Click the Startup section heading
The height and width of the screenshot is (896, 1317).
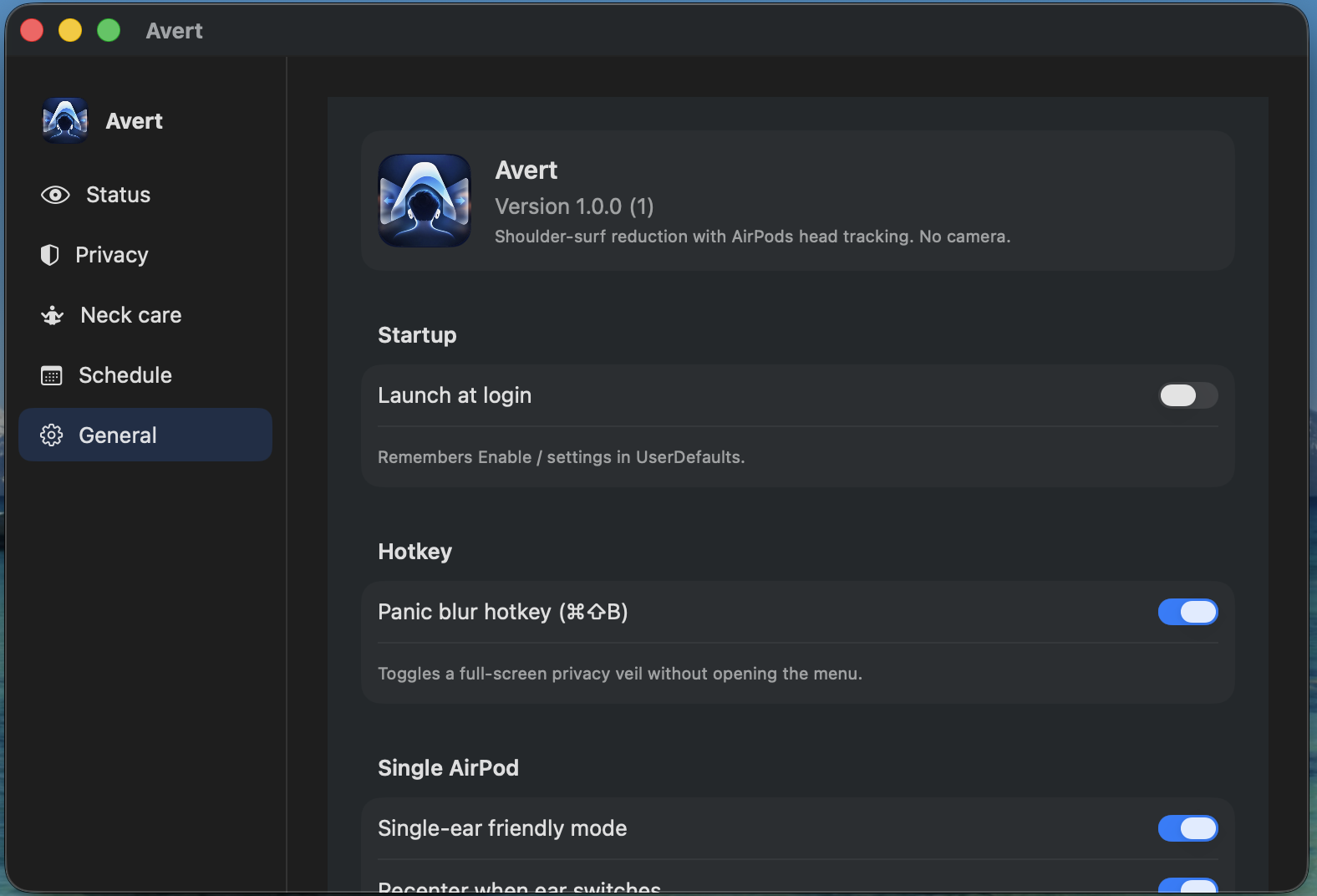[x=417, y=335]
